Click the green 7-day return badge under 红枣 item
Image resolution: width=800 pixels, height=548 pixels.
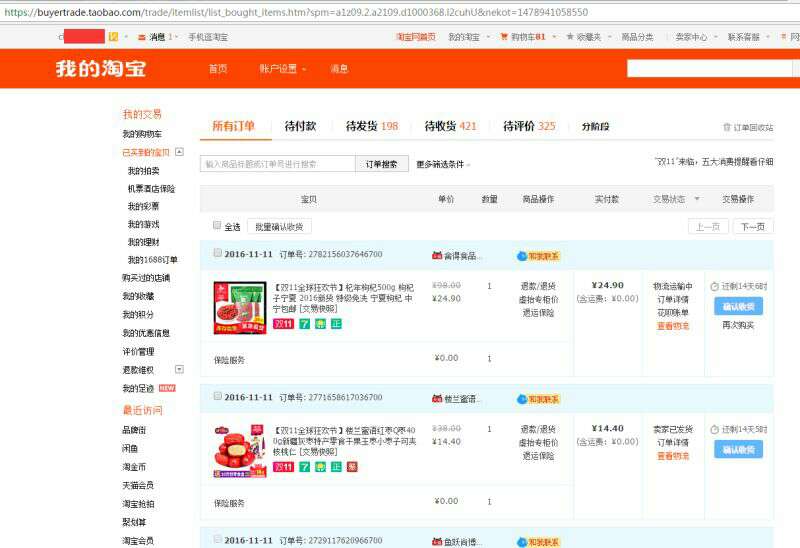click(x=305, y=467)
